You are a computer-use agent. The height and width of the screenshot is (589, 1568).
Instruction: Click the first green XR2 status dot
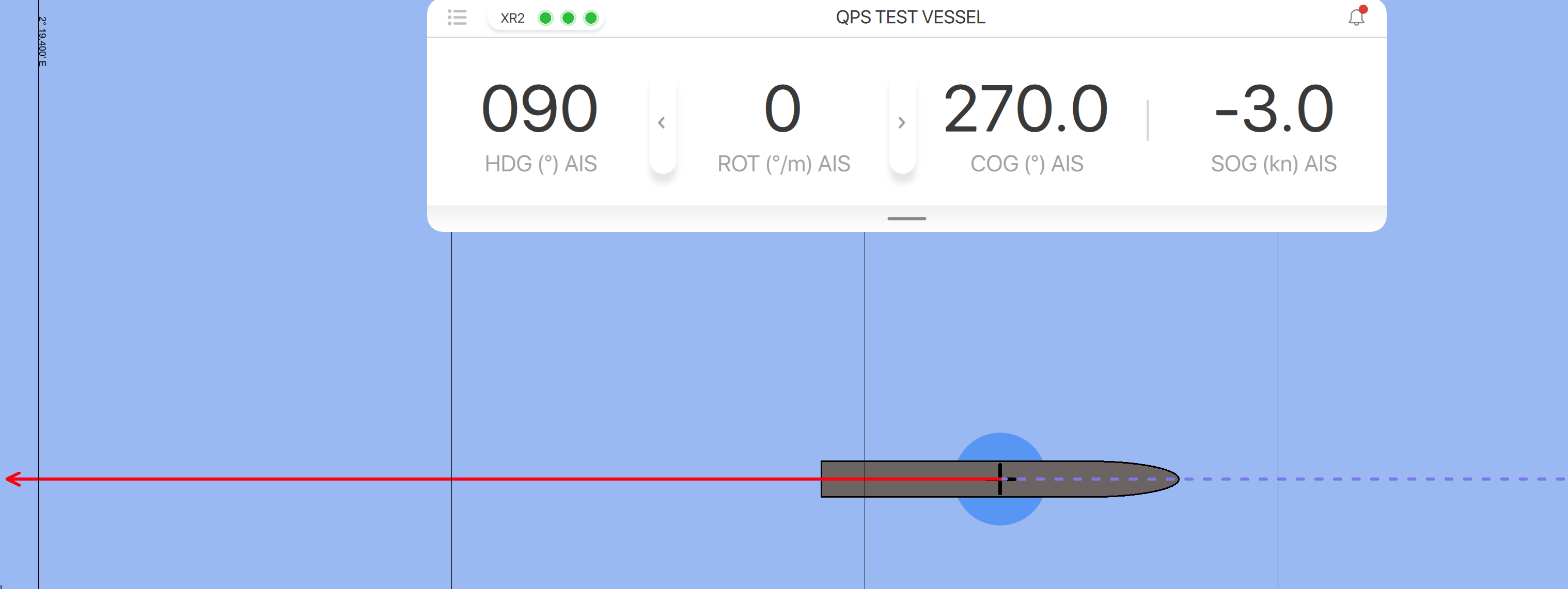coord(545,18)
